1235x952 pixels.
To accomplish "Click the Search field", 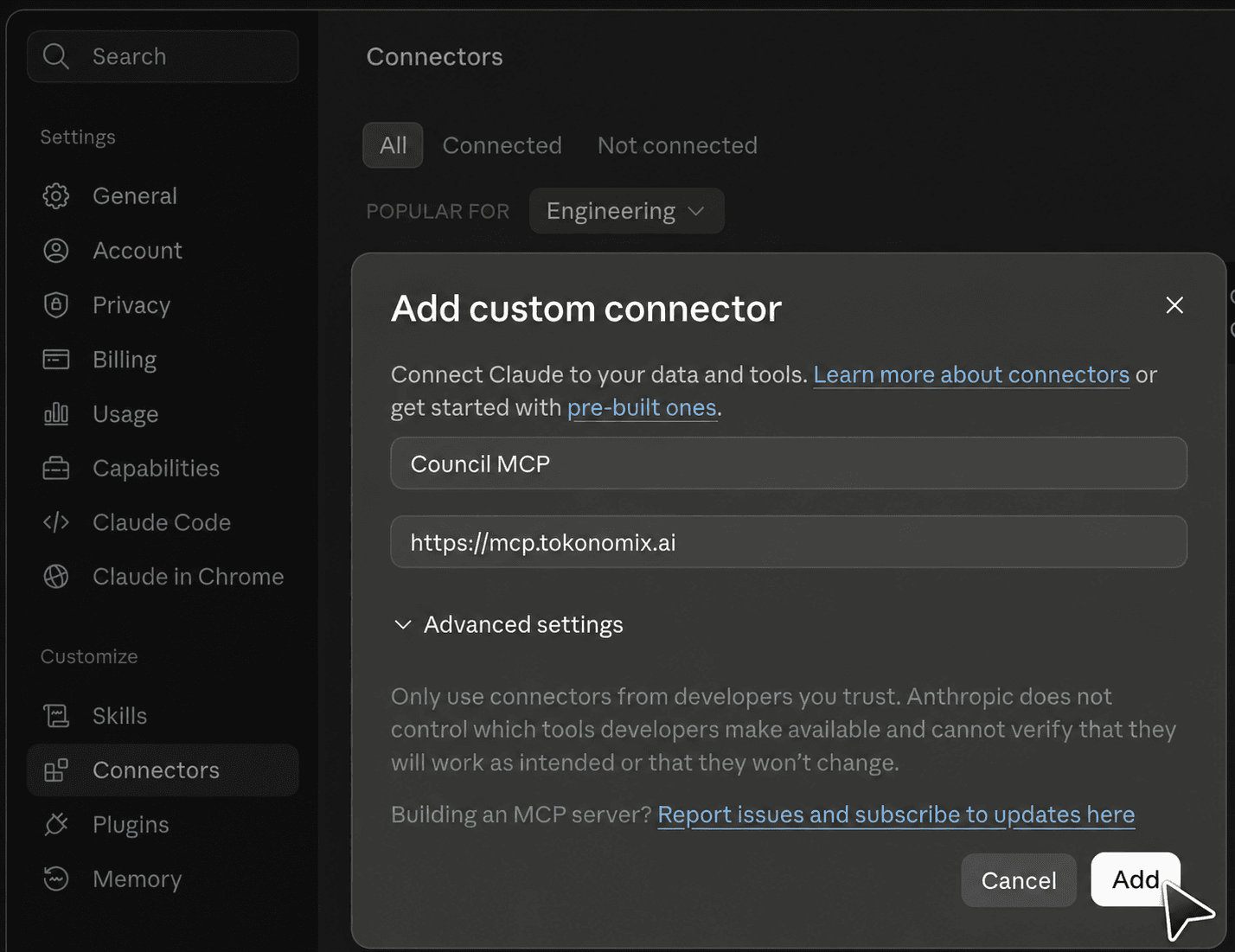I will tap(163, 56).
